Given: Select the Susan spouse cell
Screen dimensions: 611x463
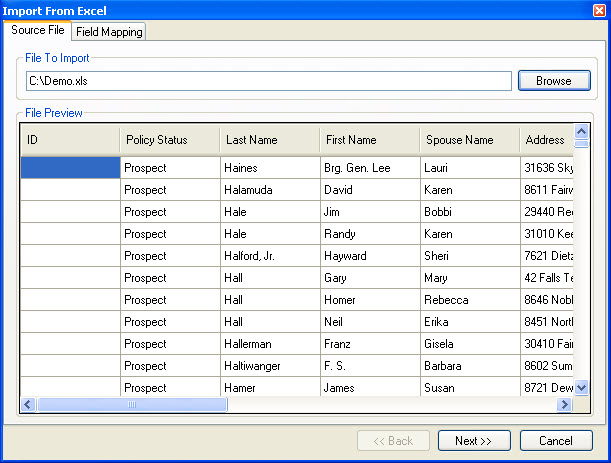Looking at the screenshot, I should coord(470,387).
